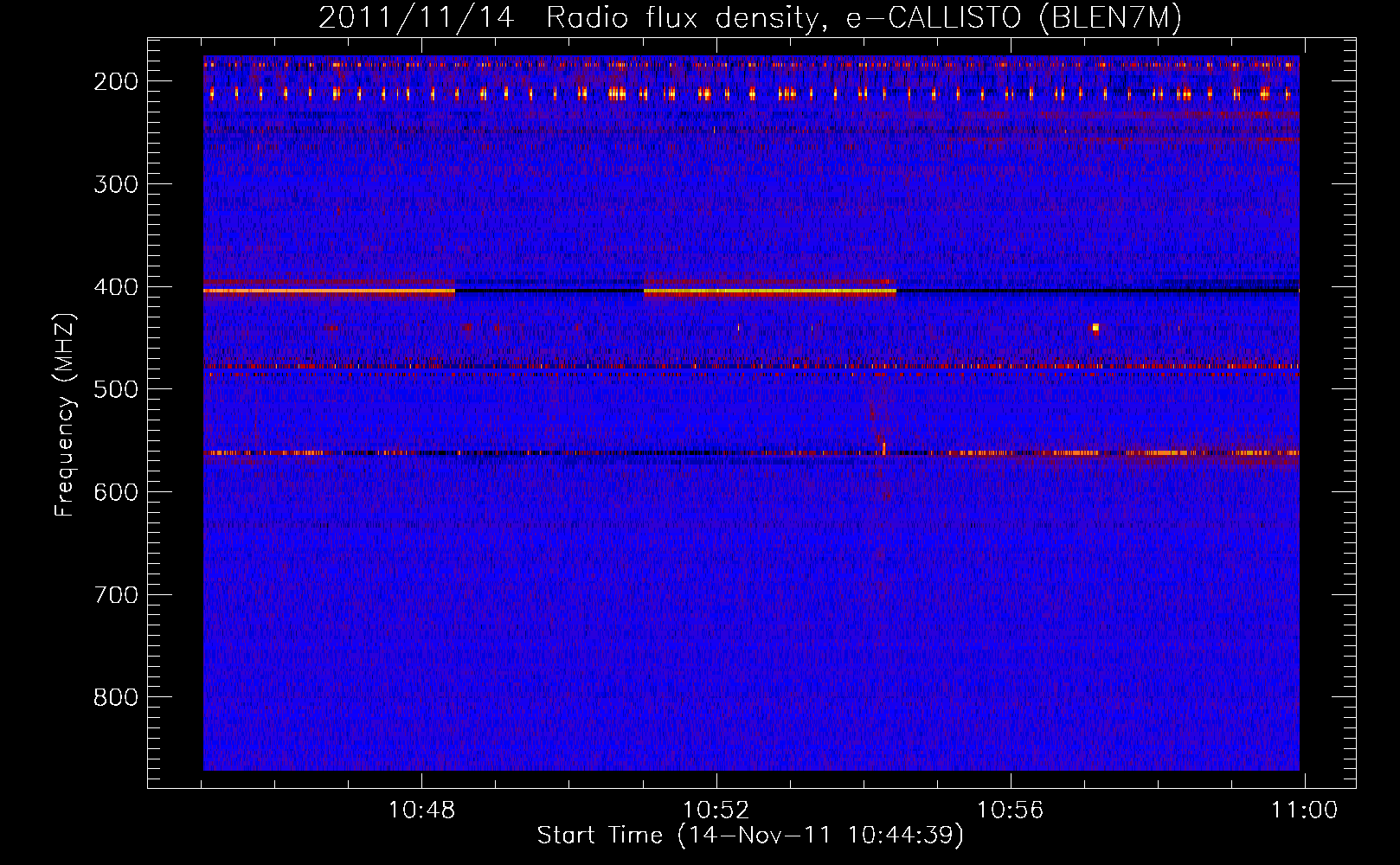The image size is (1400, 865).
Task: Click the 10:56 time tick label
Action: pos(1010,811)
